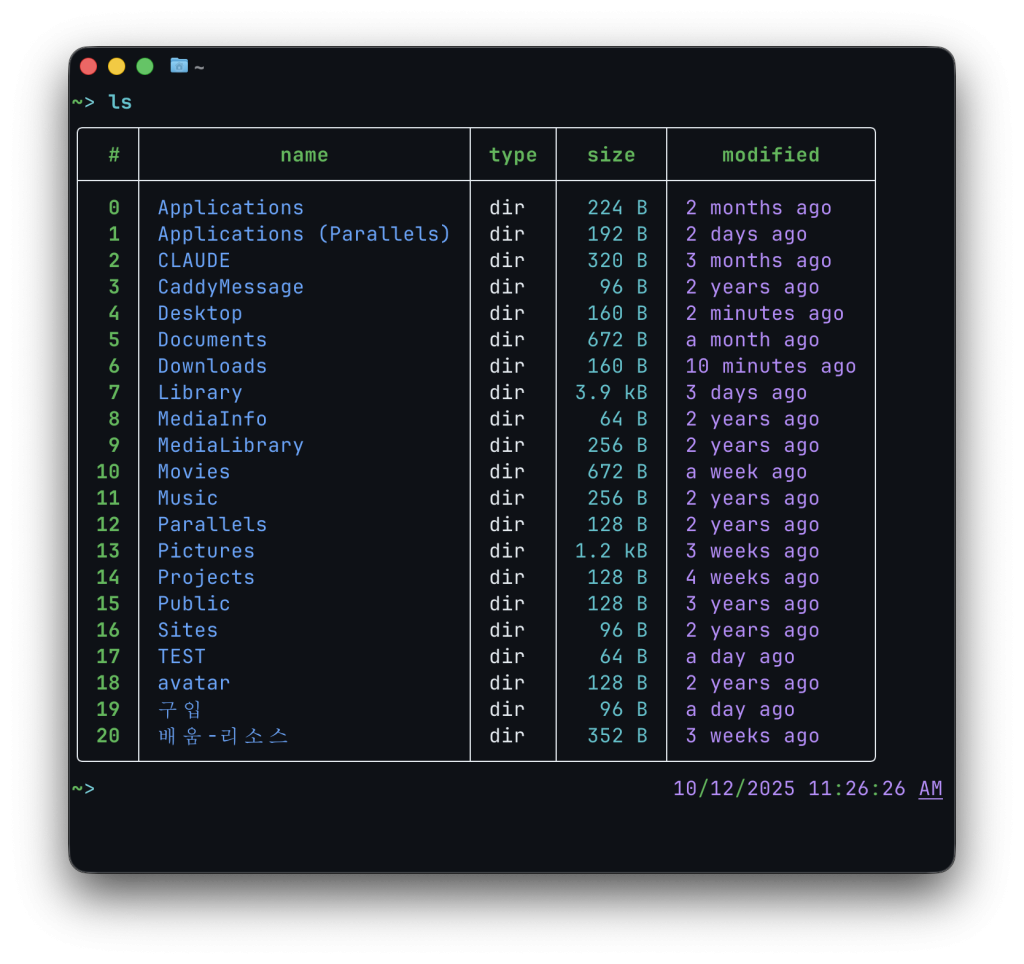Click the green full-screen window button

pyautogui.click(x=145, y=67)
